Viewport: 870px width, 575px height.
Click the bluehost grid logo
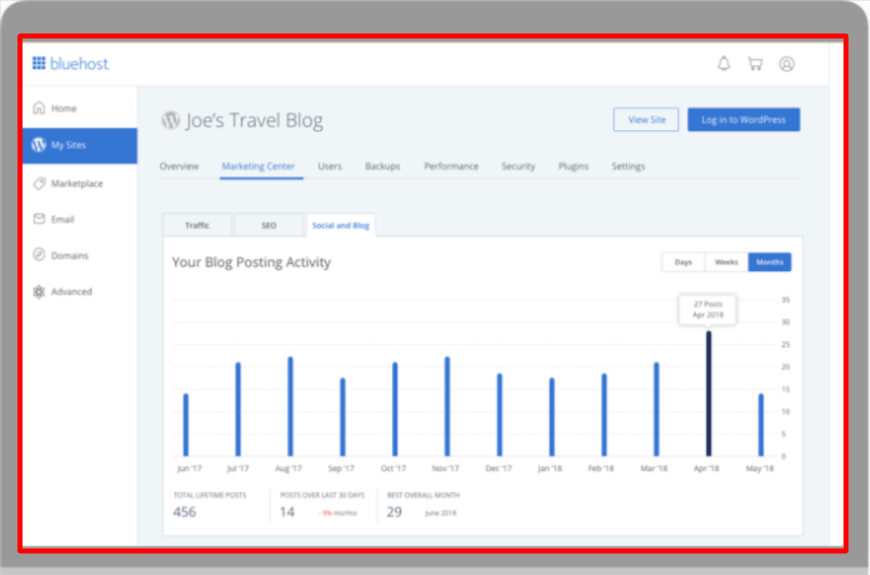pyautogui.click(x=39, y=64)
